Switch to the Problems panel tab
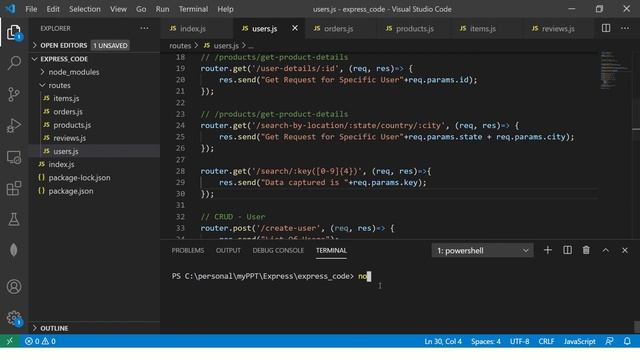 (188, 251)
